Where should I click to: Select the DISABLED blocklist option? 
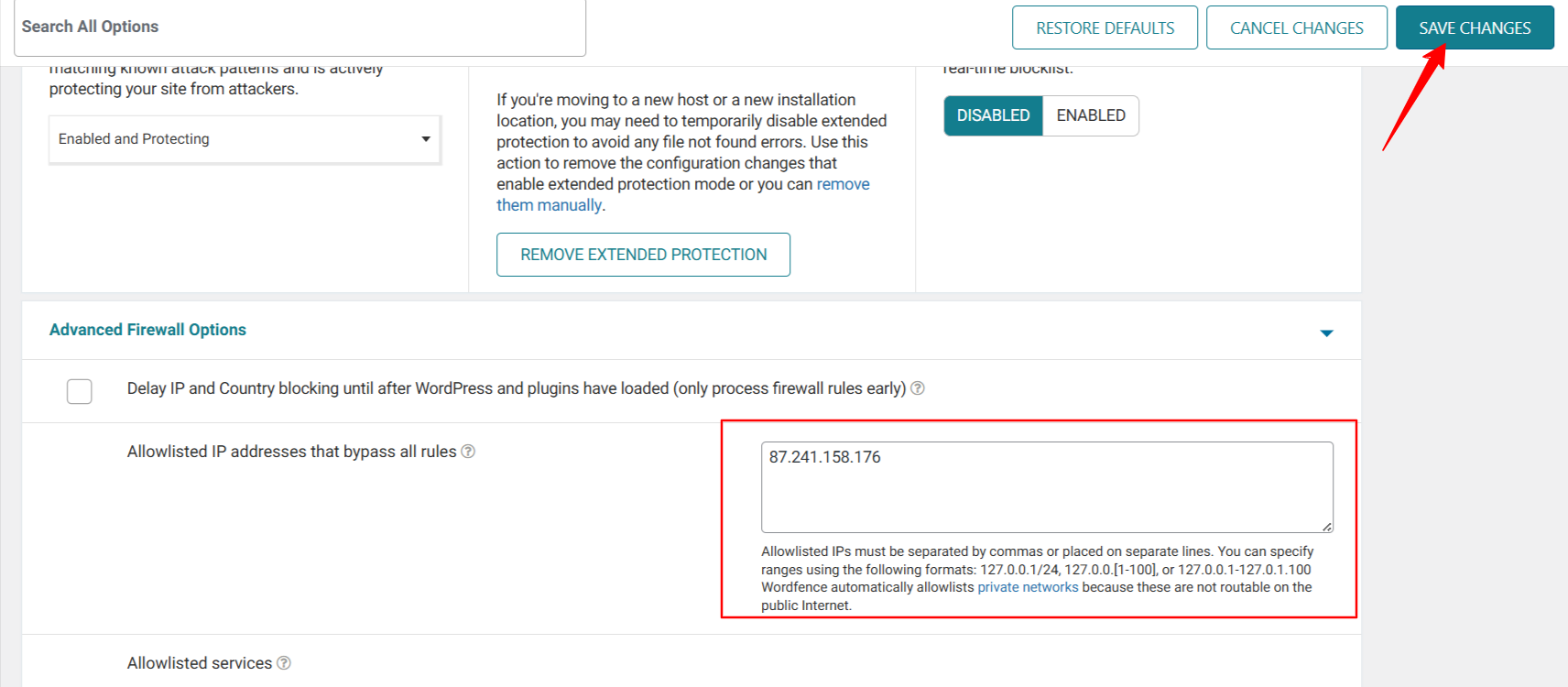(x=993, y=115)
